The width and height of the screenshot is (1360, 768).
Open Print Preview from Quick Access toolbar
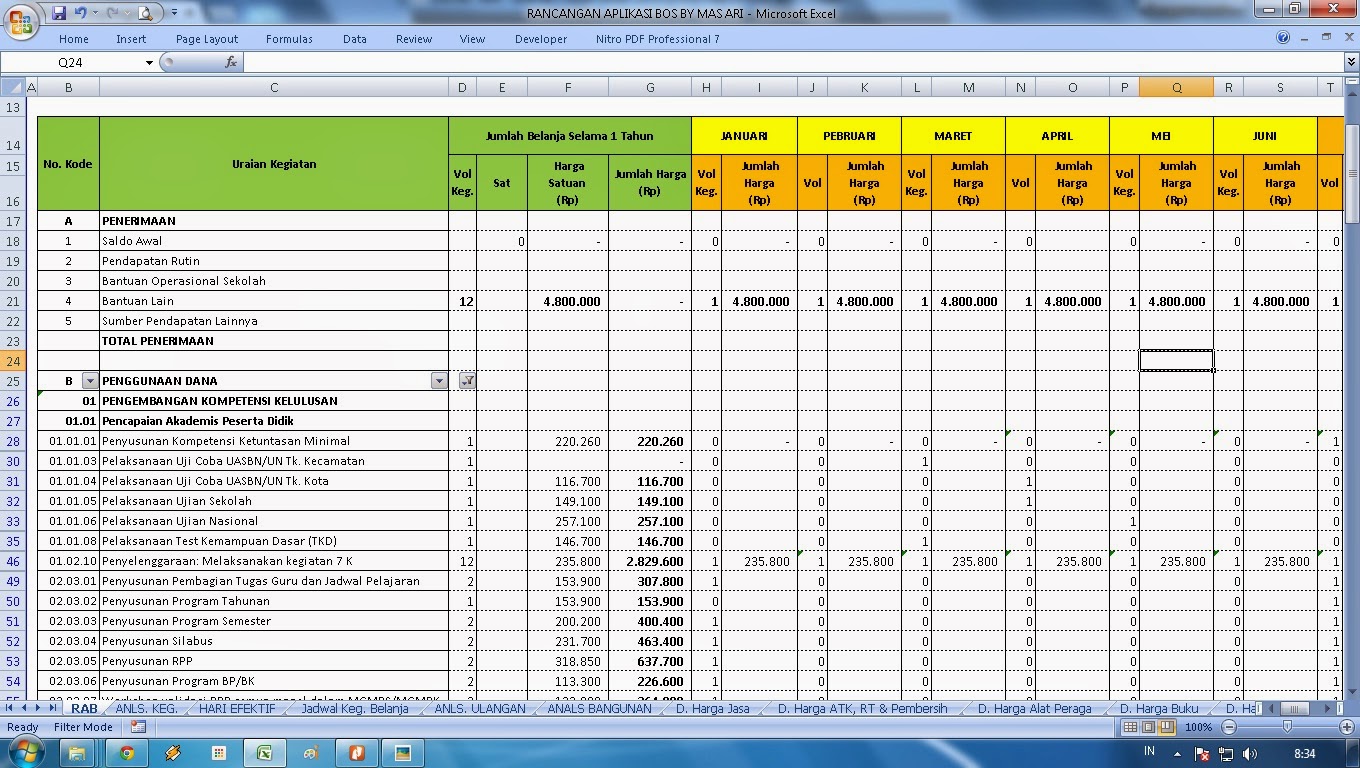(x=146, y=13)
